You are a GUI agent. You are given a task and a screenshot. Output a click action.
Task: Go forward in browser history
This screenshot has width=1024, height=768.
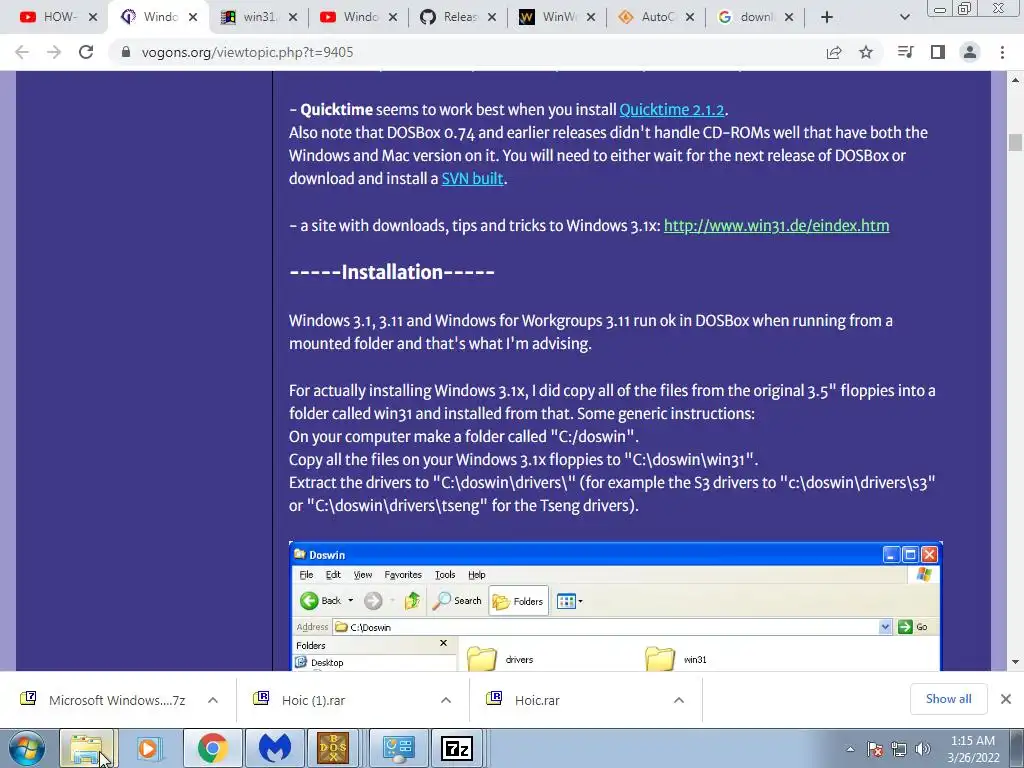tap(54, 52)
